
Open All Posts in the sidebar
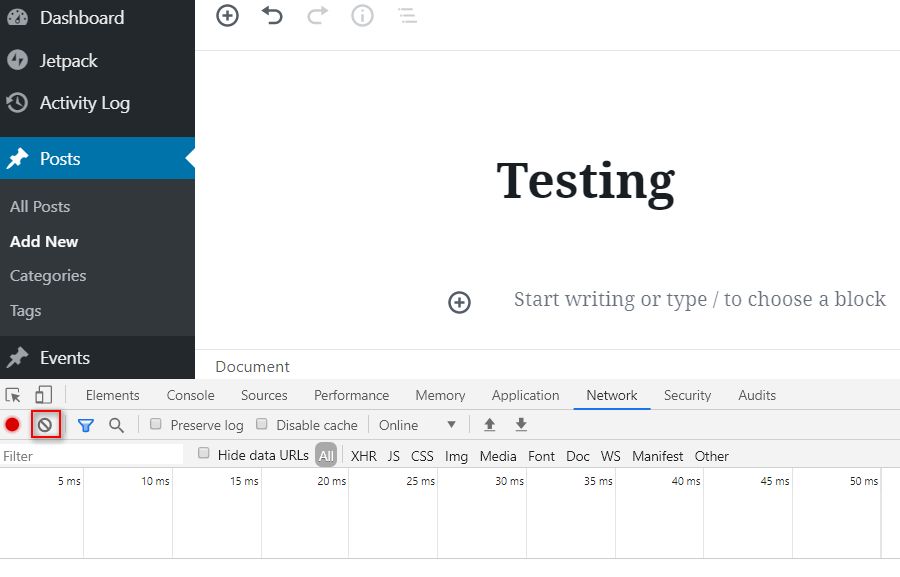tap(40, 207)
